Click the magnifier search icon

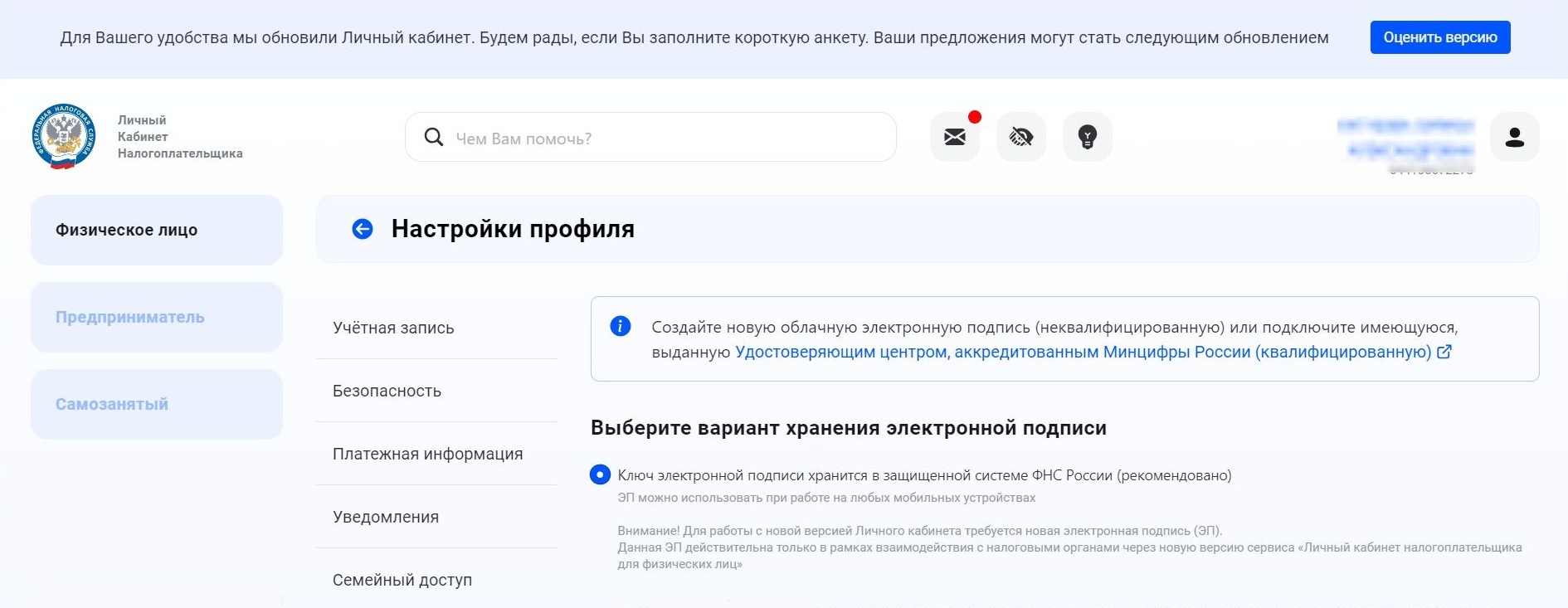coord(434,137)
